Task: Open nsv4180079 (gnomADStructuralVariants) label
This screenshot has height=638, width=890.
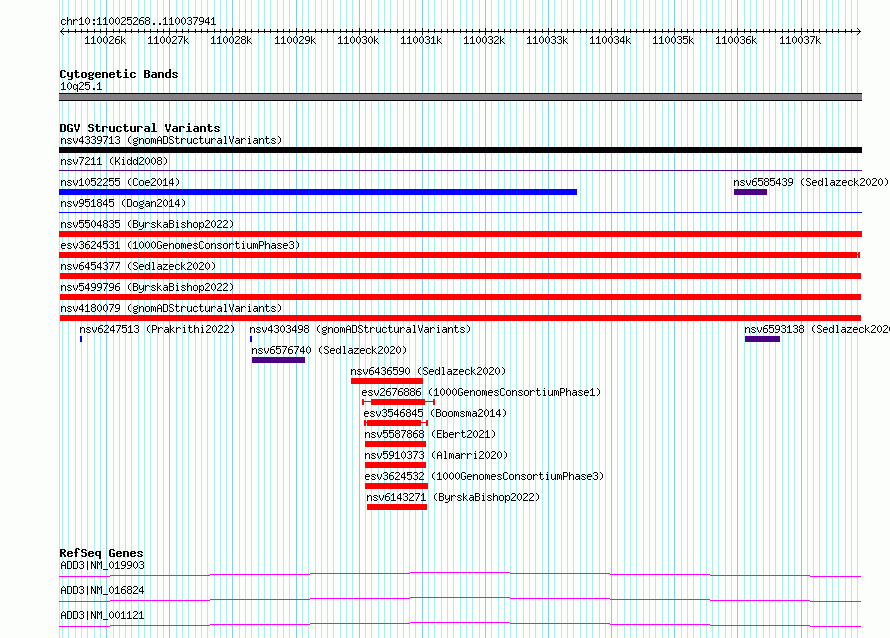Action: (171, 308)
